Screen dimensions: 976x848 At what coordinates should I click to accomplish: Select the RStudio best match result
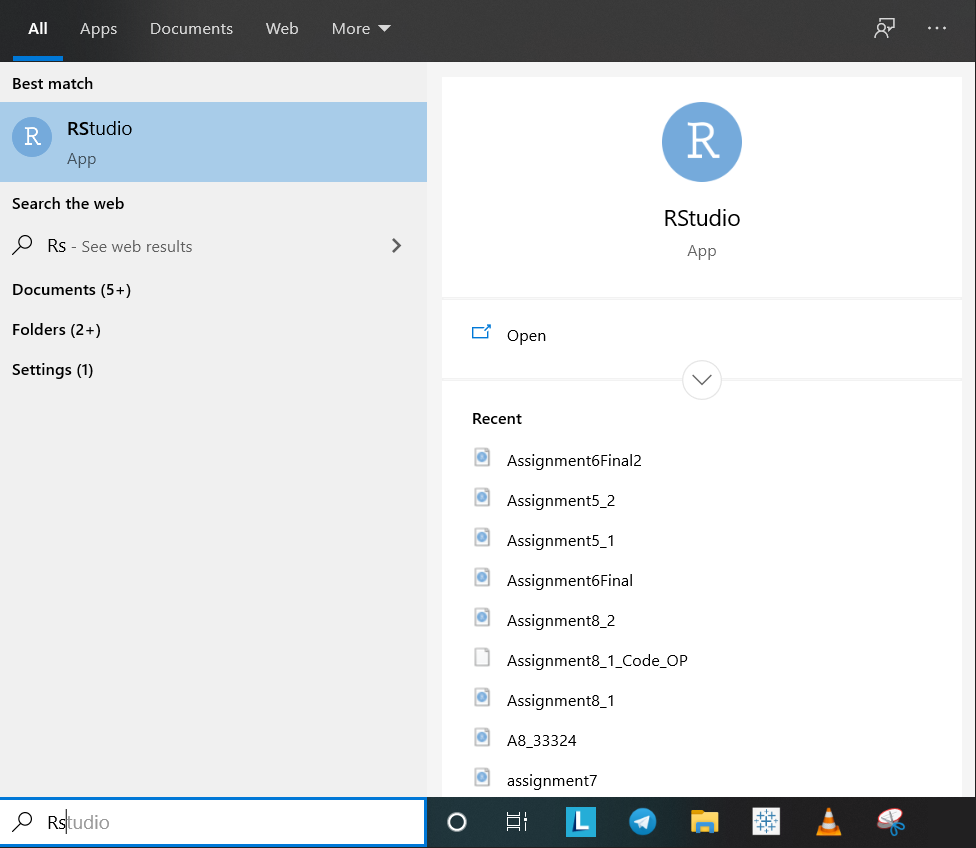(213, 142)
